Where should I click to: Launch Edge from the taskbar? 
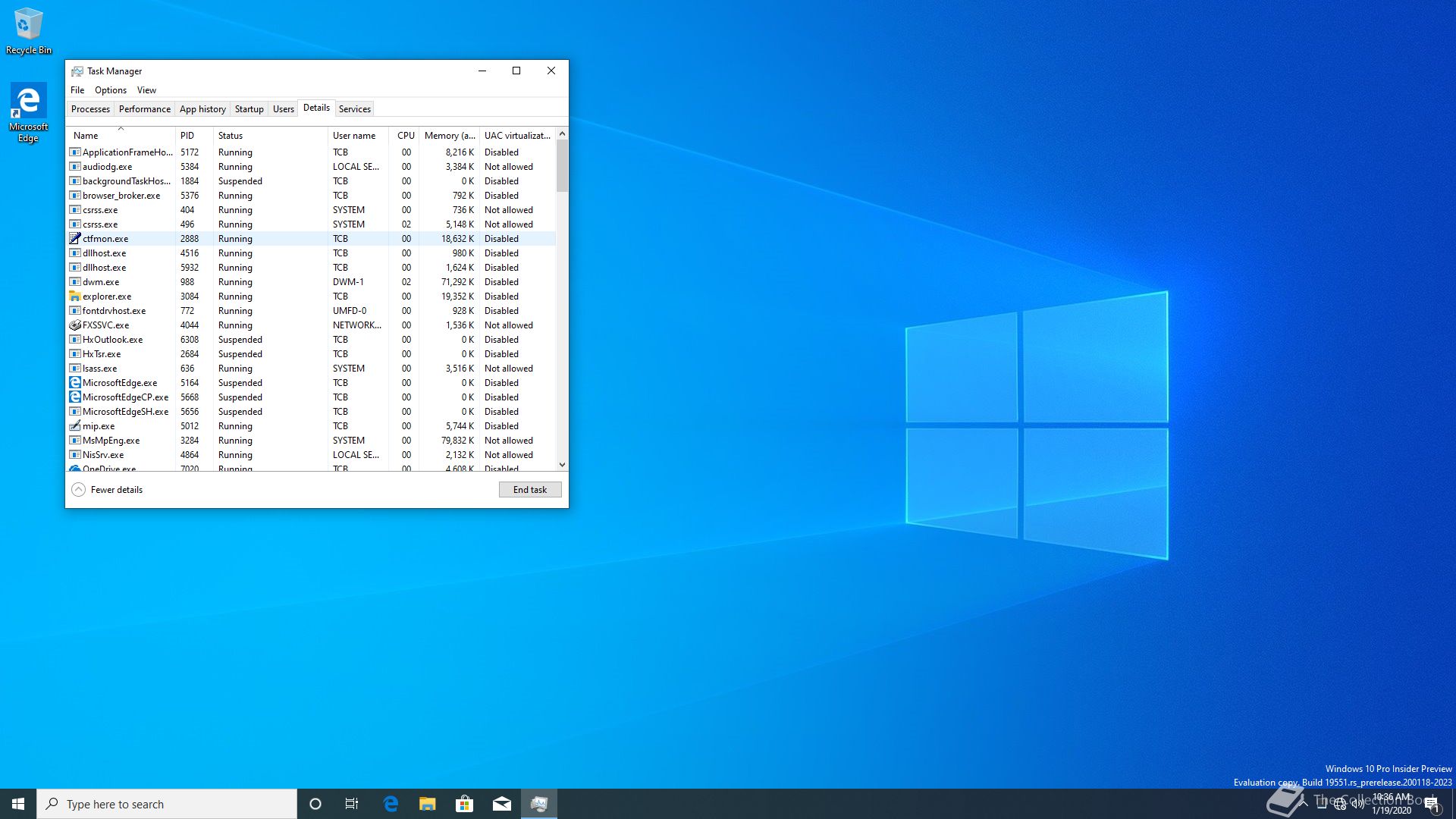[391, 804]
